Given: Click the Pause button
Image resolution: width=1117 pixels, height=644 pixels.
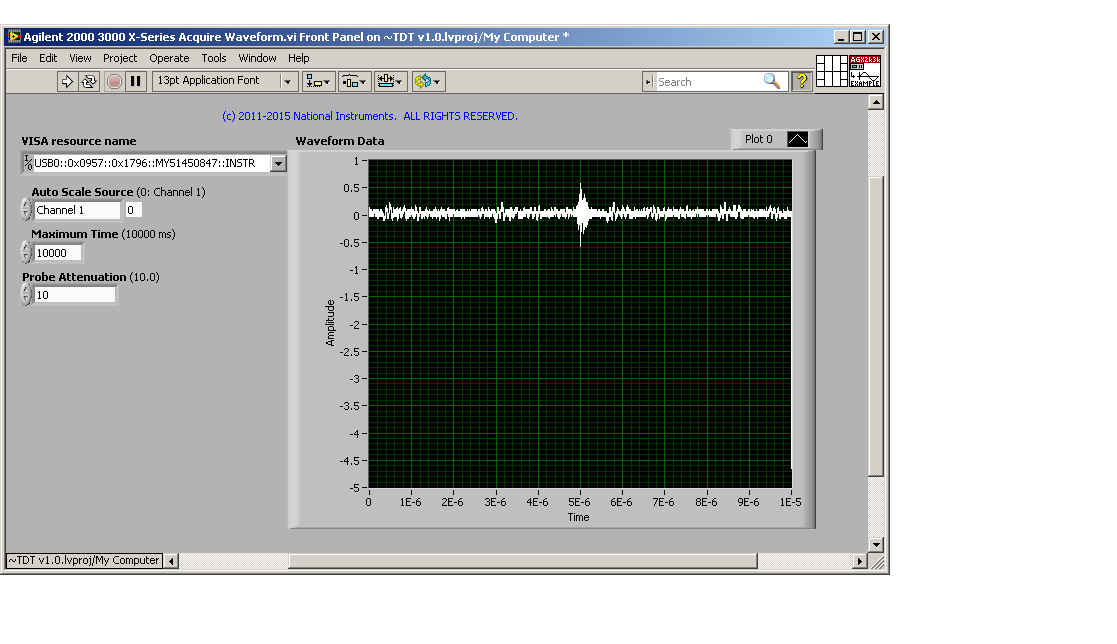Looking at the screenshot, I should 135,81.
